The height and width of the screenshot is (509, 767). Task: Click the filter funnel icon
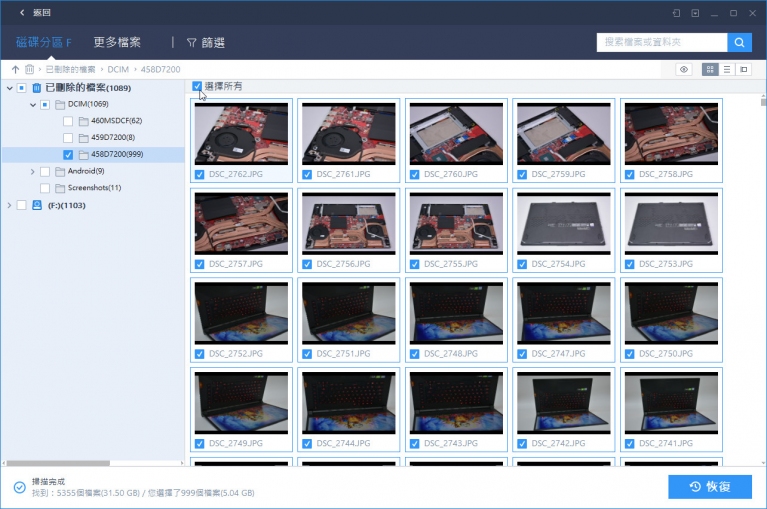click(x=191, y=43)
